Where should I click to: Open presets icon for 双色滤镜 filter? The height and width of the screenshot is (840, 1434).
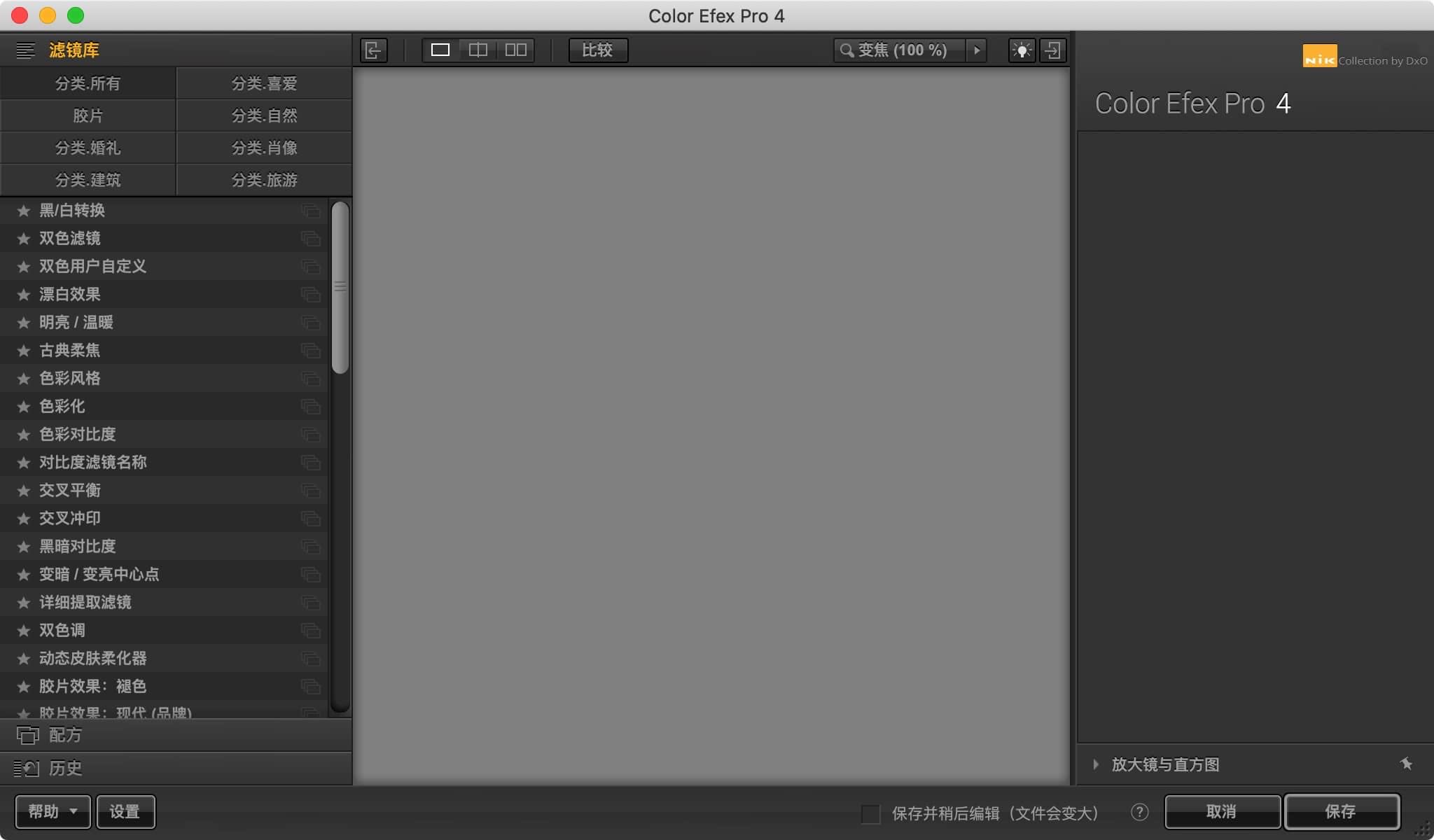311,239
